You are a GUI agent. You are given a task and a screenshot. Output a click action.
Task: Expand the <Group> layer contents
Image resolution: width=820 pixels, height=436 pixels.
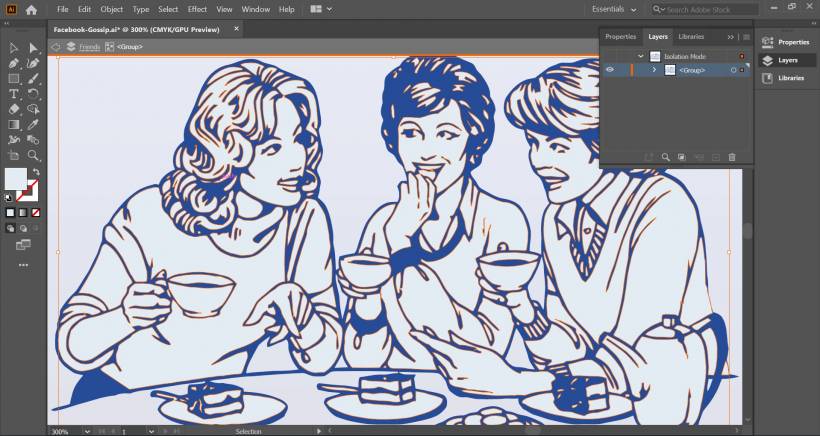pos(654,70)
